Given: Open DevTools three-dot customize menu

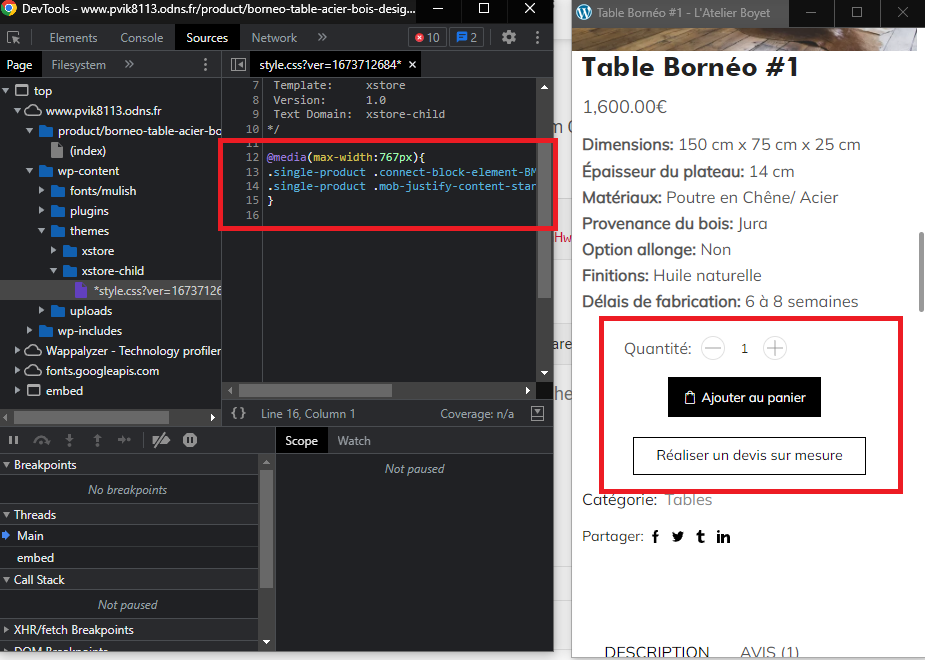Looking at the screenshot, I should [x=537, y=37].
